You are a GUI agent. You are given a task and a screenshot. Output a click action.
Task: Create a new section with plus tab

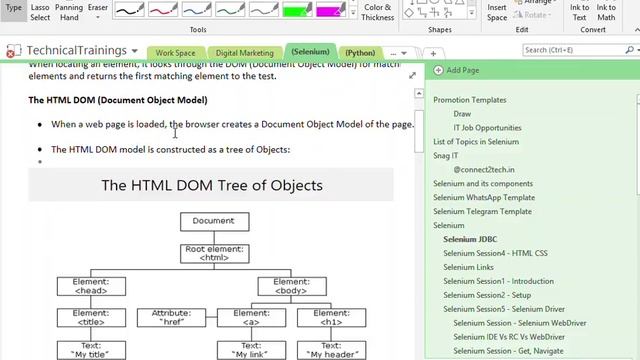433,53
